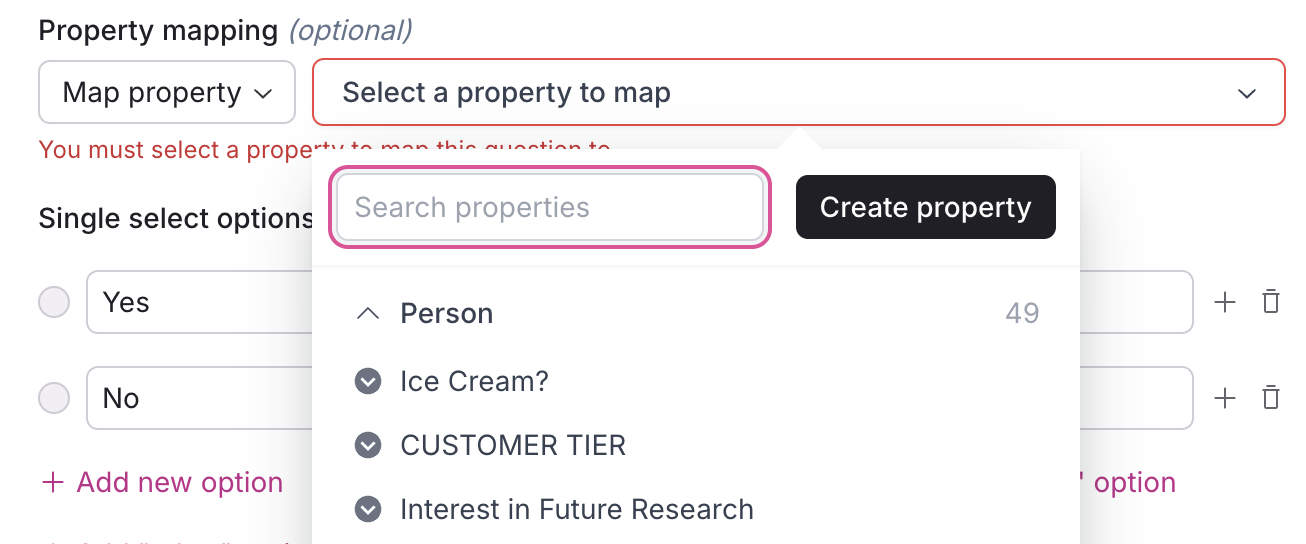The image size is (1306, 544).
Task: Click the plus icon beside the Yes option
Action: 1224,302
